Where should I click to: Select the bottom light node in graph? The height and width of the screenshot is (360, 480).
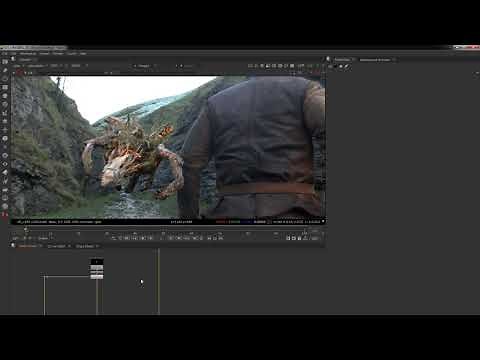(x=97, y=276)
